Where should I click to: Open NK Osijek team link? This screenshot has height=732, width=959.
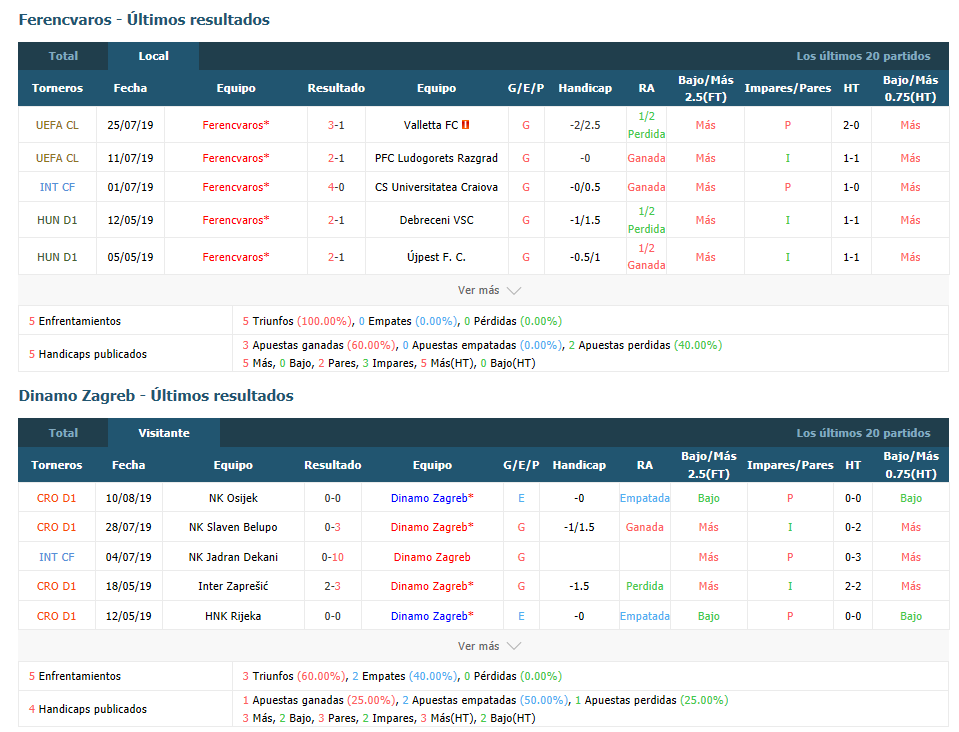pyautogui.click(x=233, y=498)
